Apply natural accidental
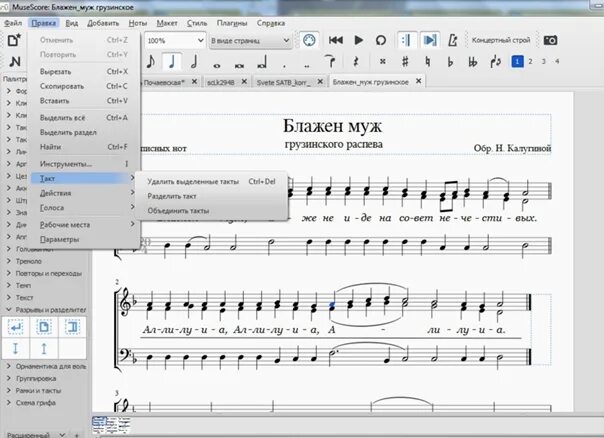Screen dimensions: 604x438 (x=428, y=62)
